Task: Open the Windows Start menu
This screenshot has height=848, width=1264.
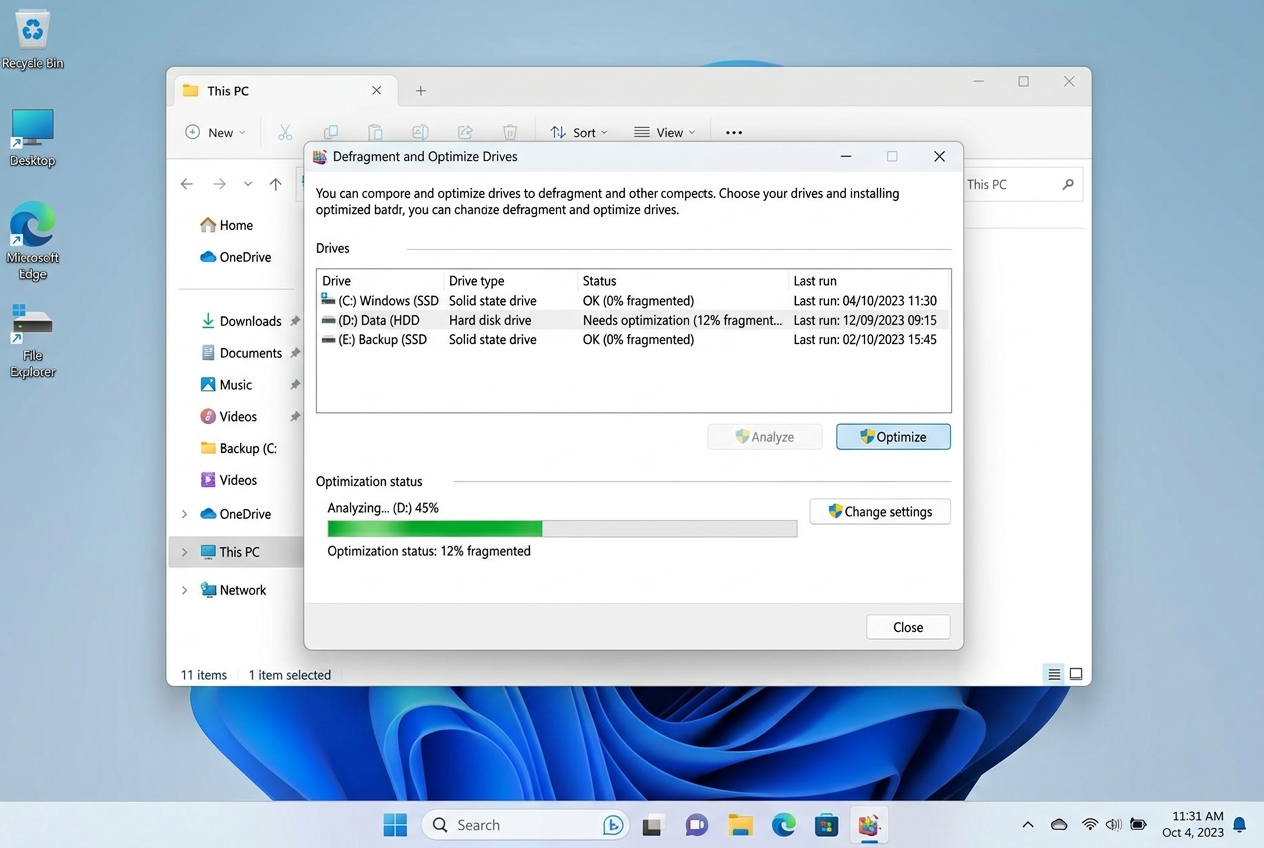Action: 395,825
